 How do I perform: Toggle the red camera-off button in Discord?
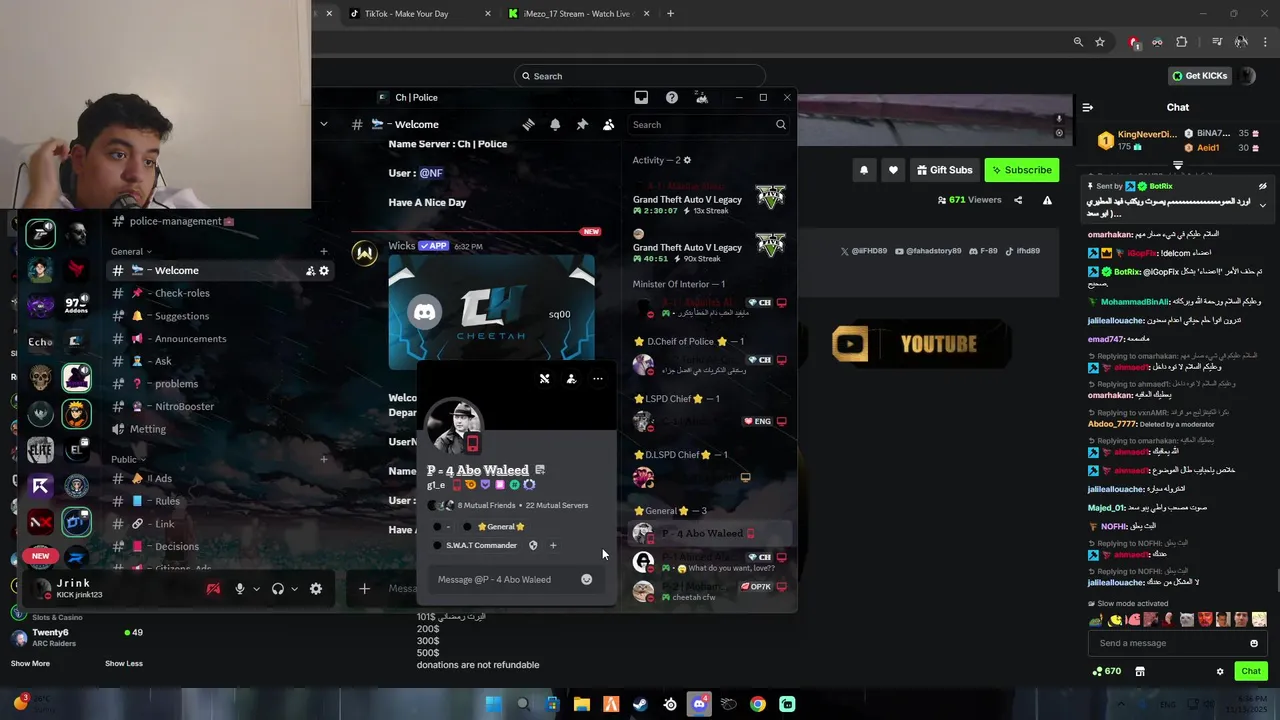coord(213,589)
